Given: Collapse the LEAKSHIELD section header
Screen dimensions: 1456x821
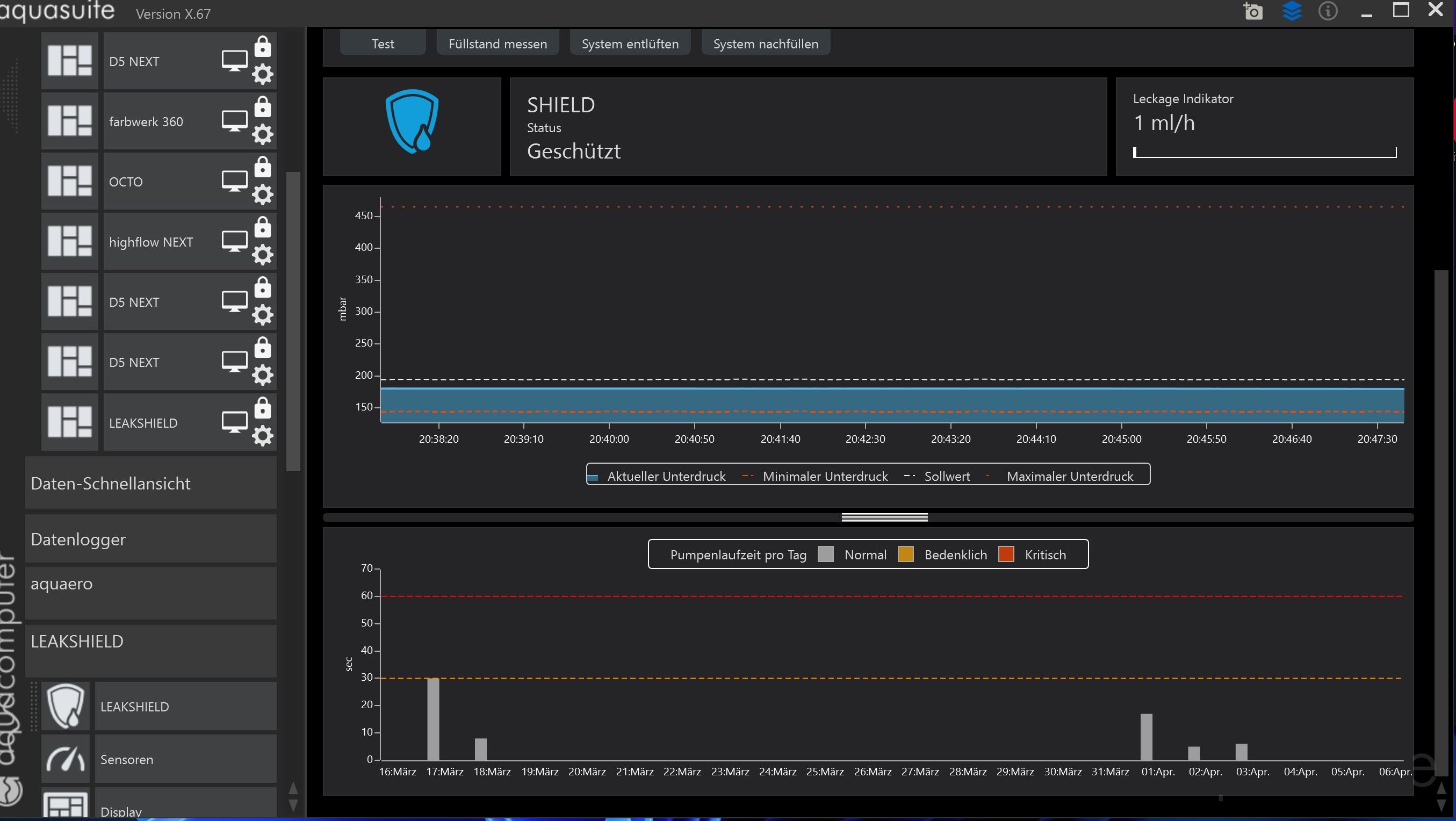Looking at the screenshot, I should [151, 650].
